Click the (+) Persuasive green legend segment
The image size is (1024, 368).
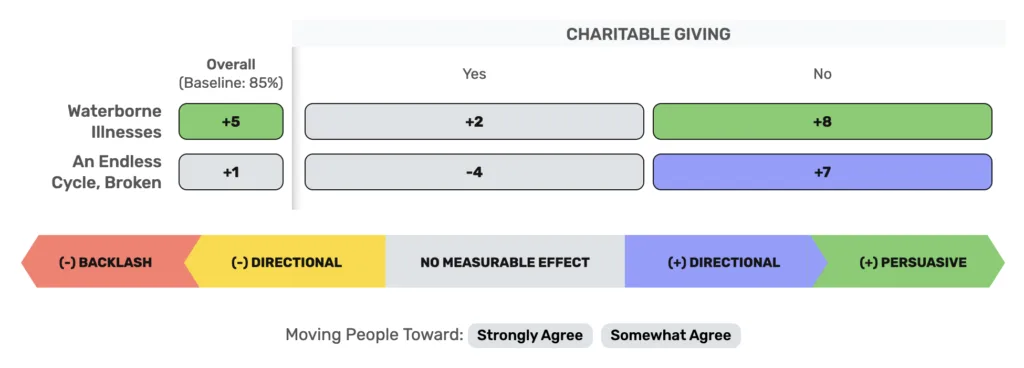click(912, 262)
